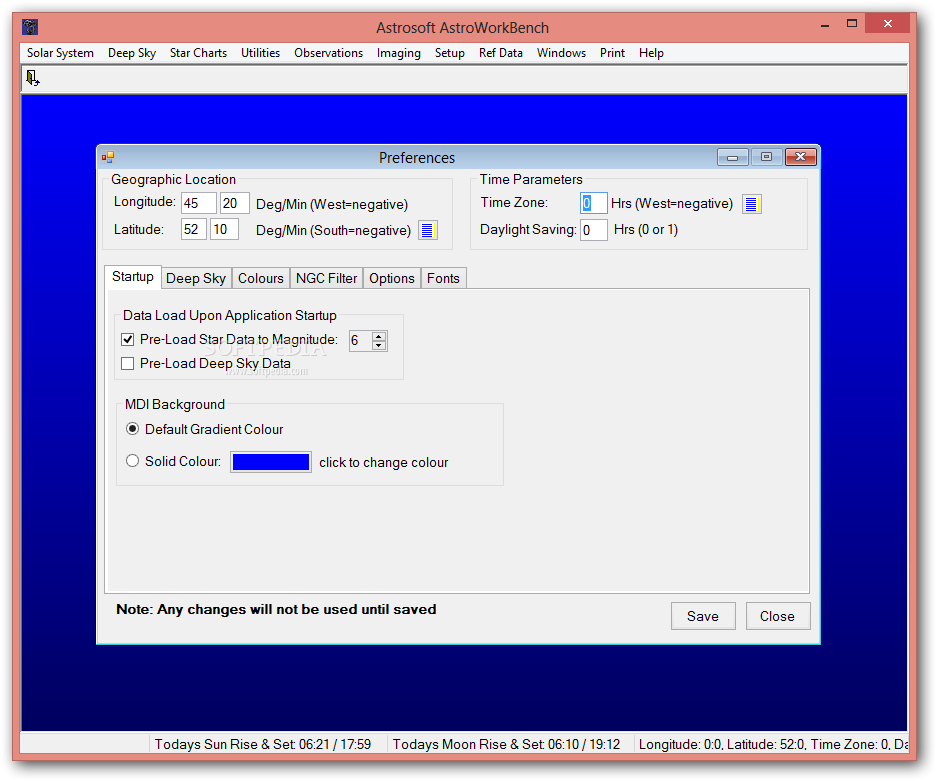Image resolution: width=937 pixels, height=781 pixels.
Task: Switch to the Fonts tab
Action: coord(443,278)
